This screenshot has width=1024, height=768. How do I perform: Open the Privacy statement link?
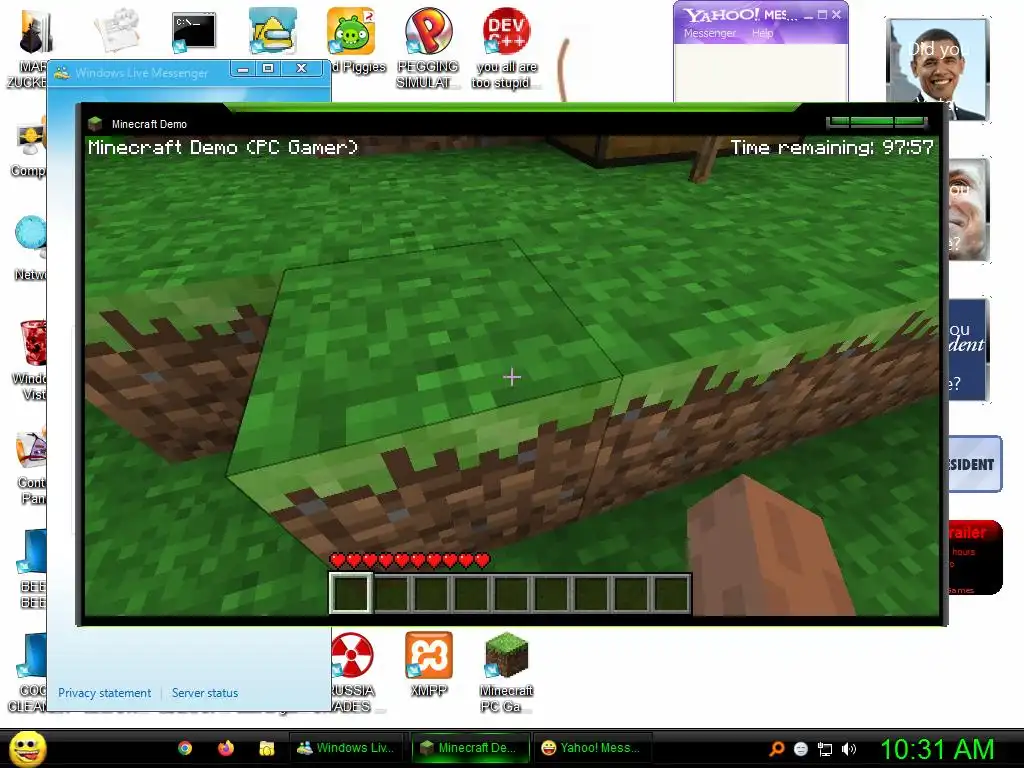click(x=104, y=693)
